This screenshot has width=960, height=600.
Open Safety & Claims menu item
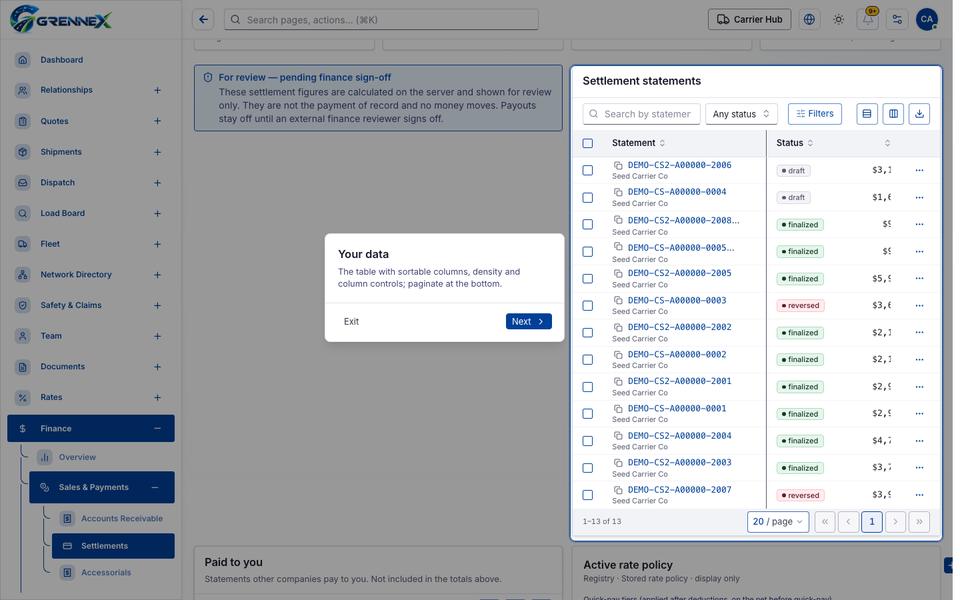click(91, 305)
